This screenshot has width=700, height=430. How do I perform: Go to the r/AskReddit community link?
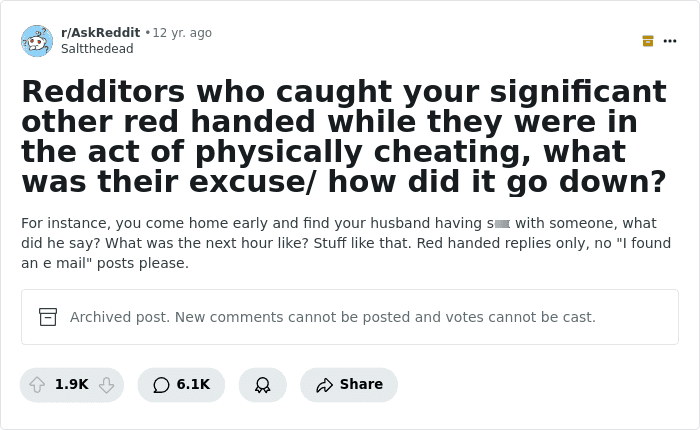coord(100,33)
